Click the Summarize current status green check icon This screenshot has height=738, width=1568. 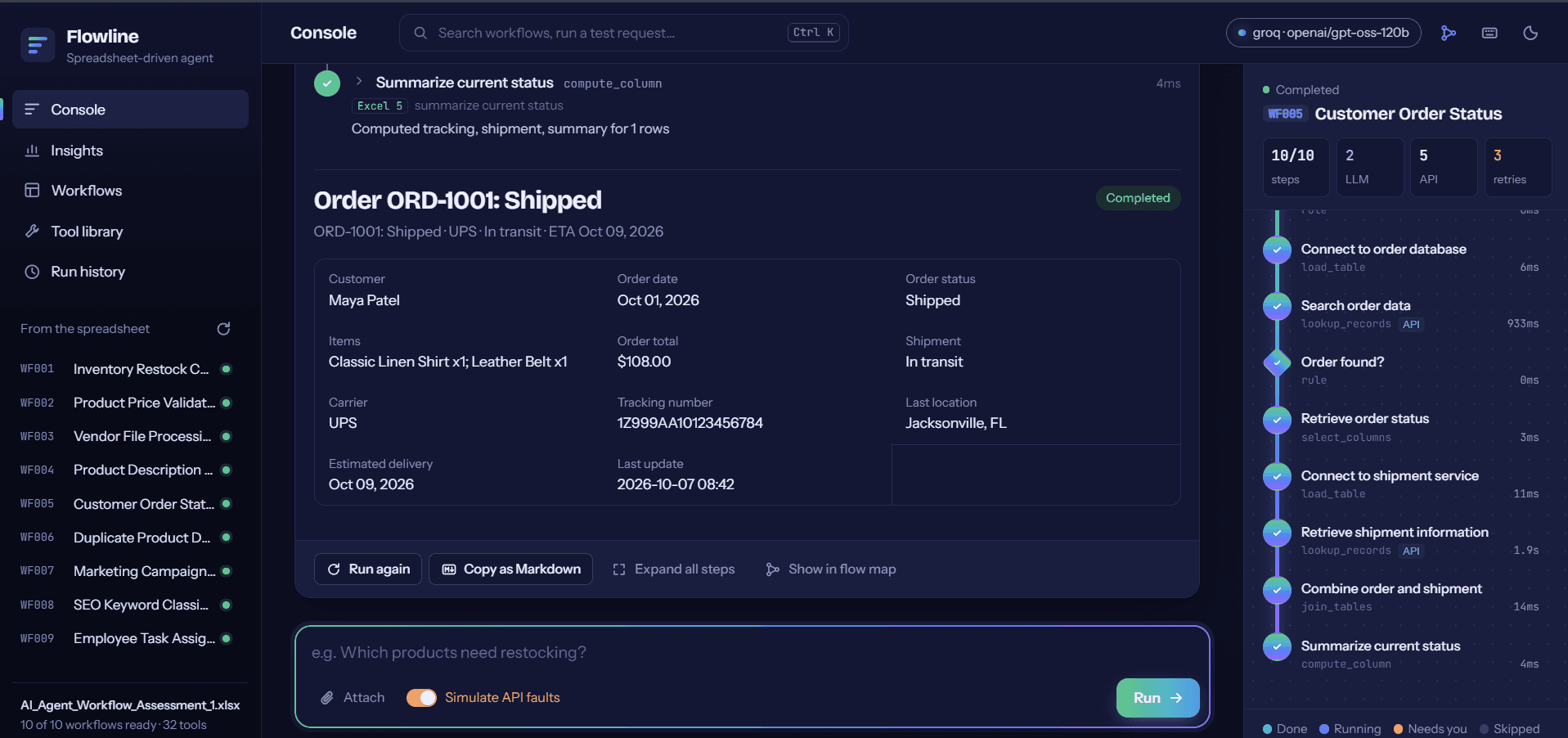pos(327,83)
